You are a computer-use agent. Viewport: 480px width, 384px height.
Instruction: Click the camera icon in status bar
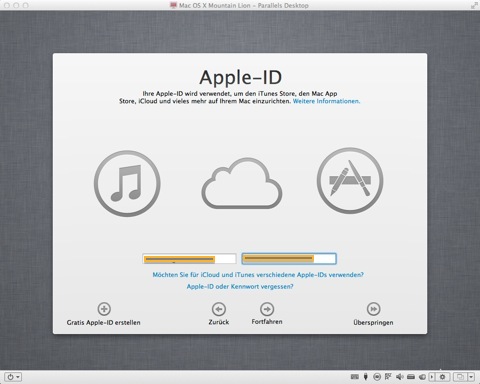click(x=422, y=377)
